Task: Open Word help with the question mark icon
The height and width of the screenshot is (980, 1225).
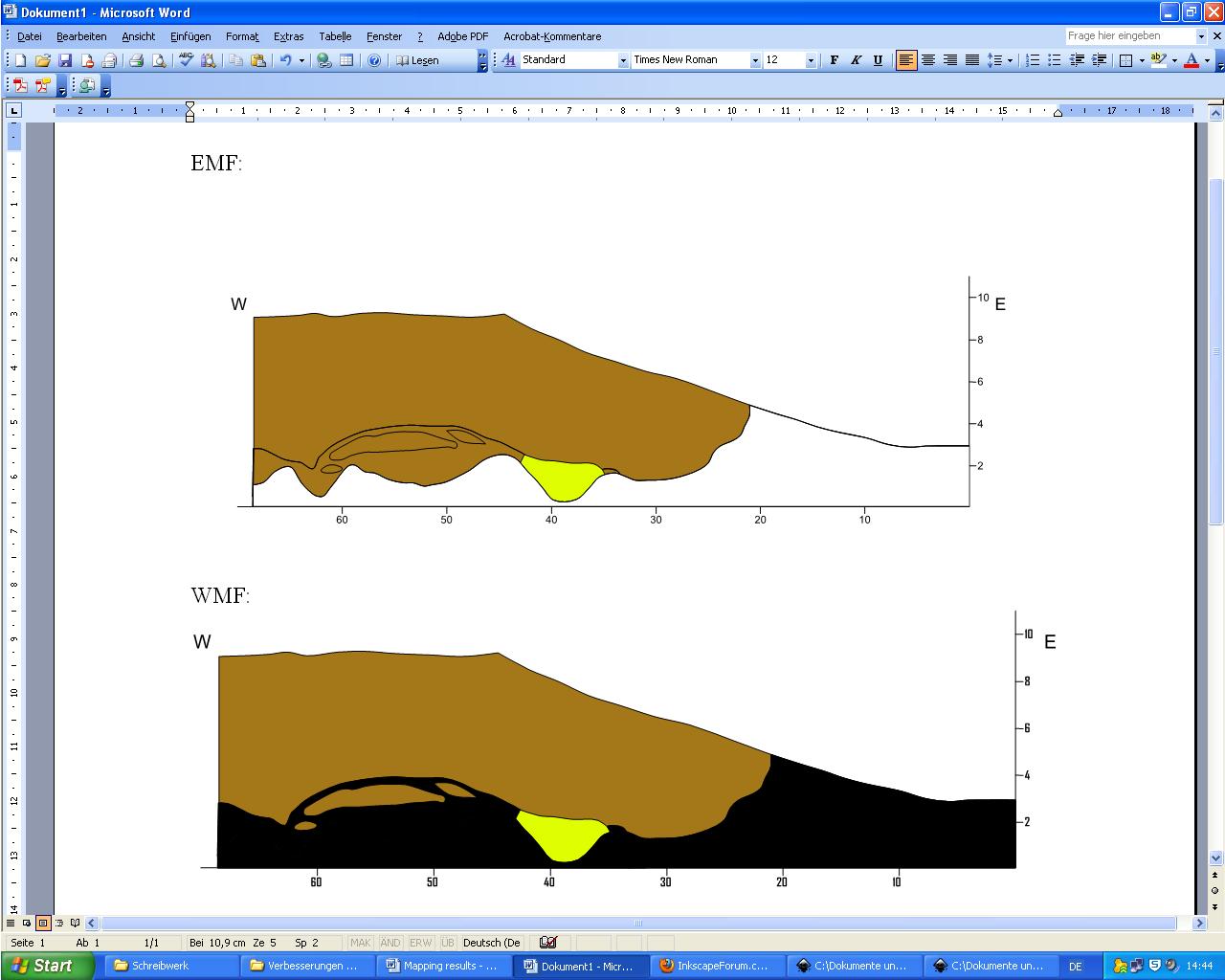Action: (374, 60)
